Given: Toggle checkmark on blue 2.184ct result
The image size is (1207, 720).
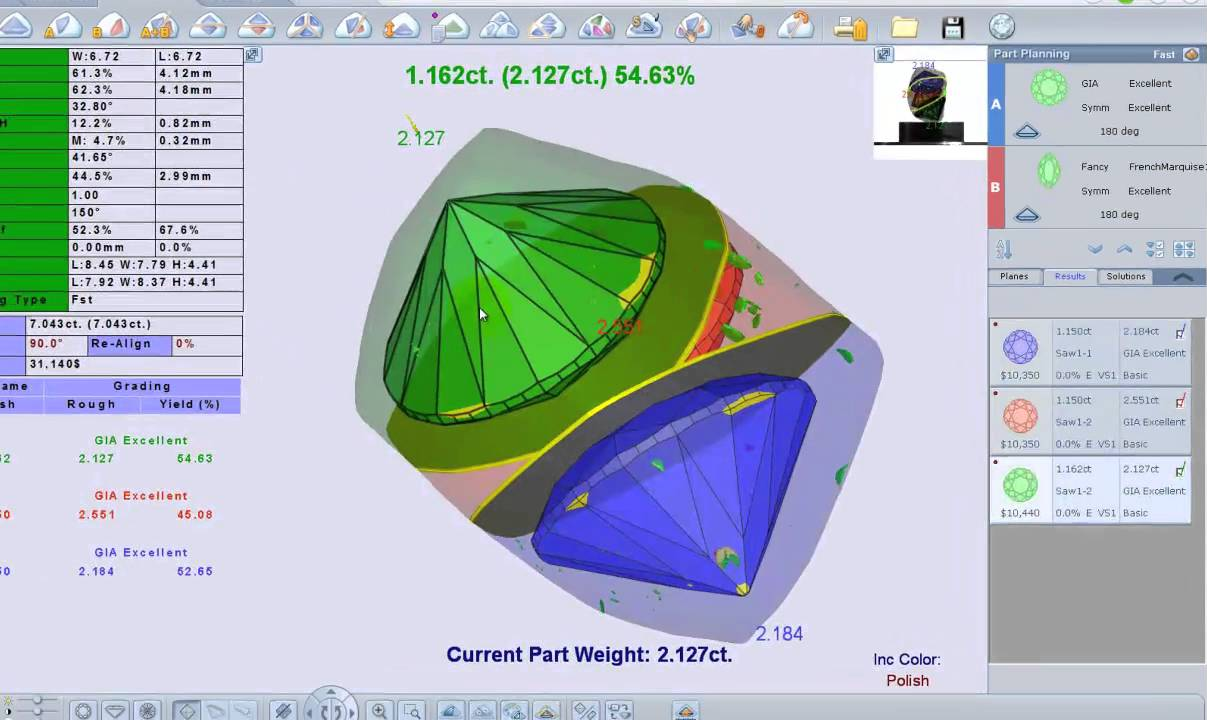Looking at the screenshot, I should click(1180, 332).
